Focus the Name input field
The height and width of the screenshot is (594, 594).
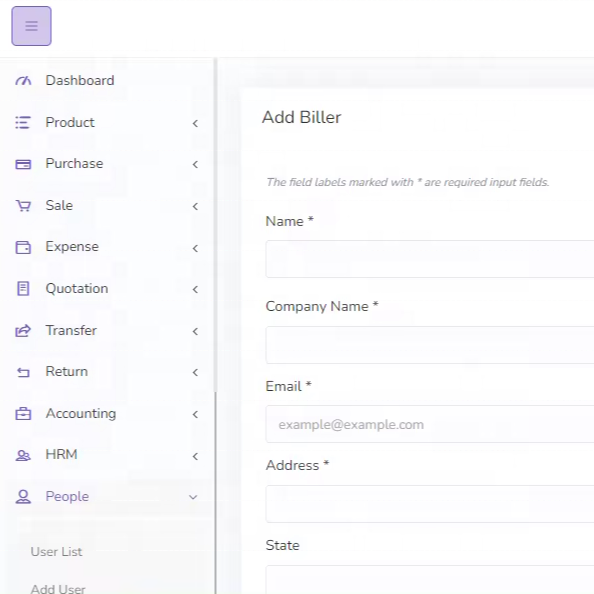coord(430,259)
